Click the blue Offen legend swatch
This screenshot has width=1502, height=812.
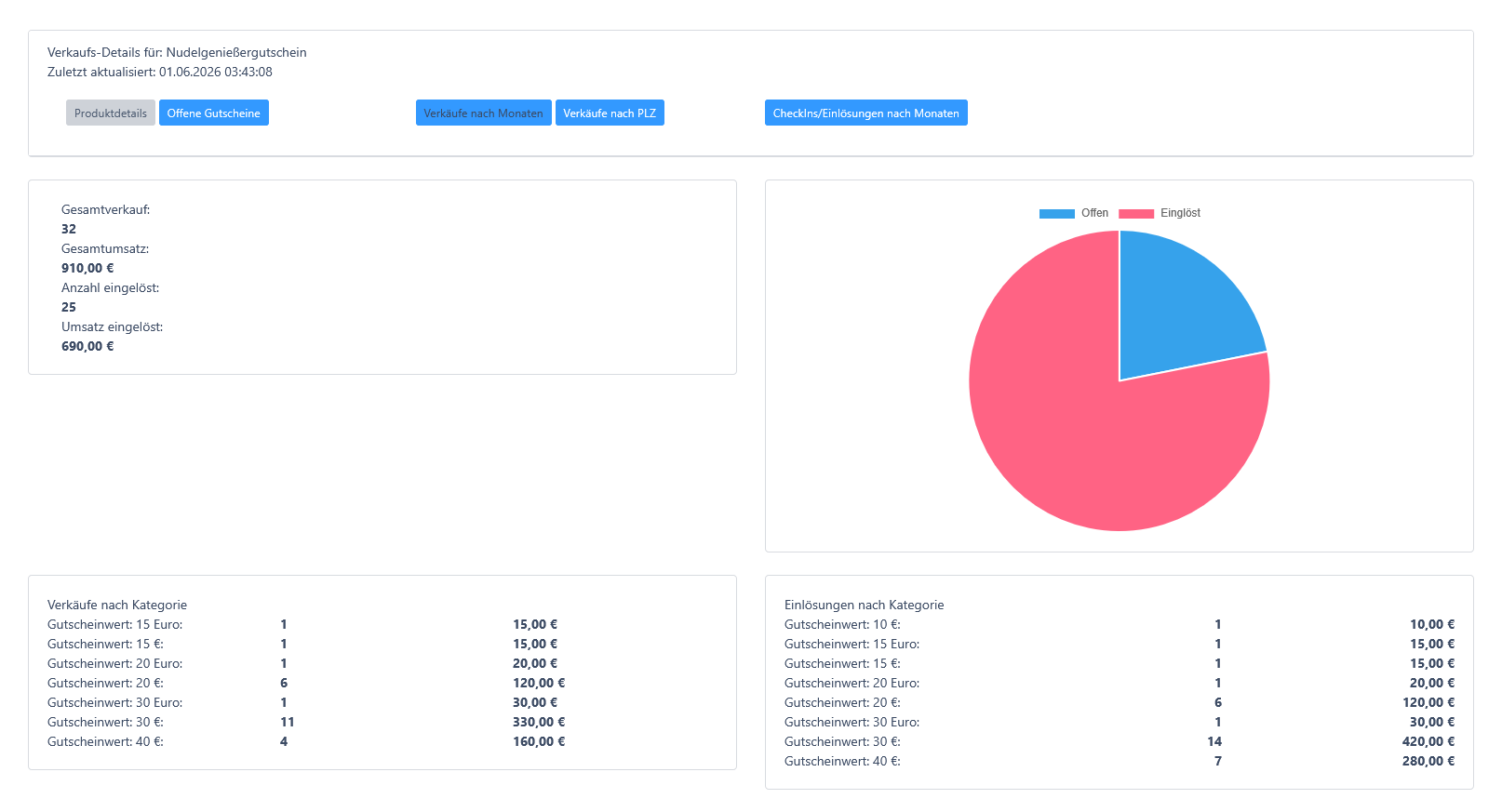(1057, 213)
